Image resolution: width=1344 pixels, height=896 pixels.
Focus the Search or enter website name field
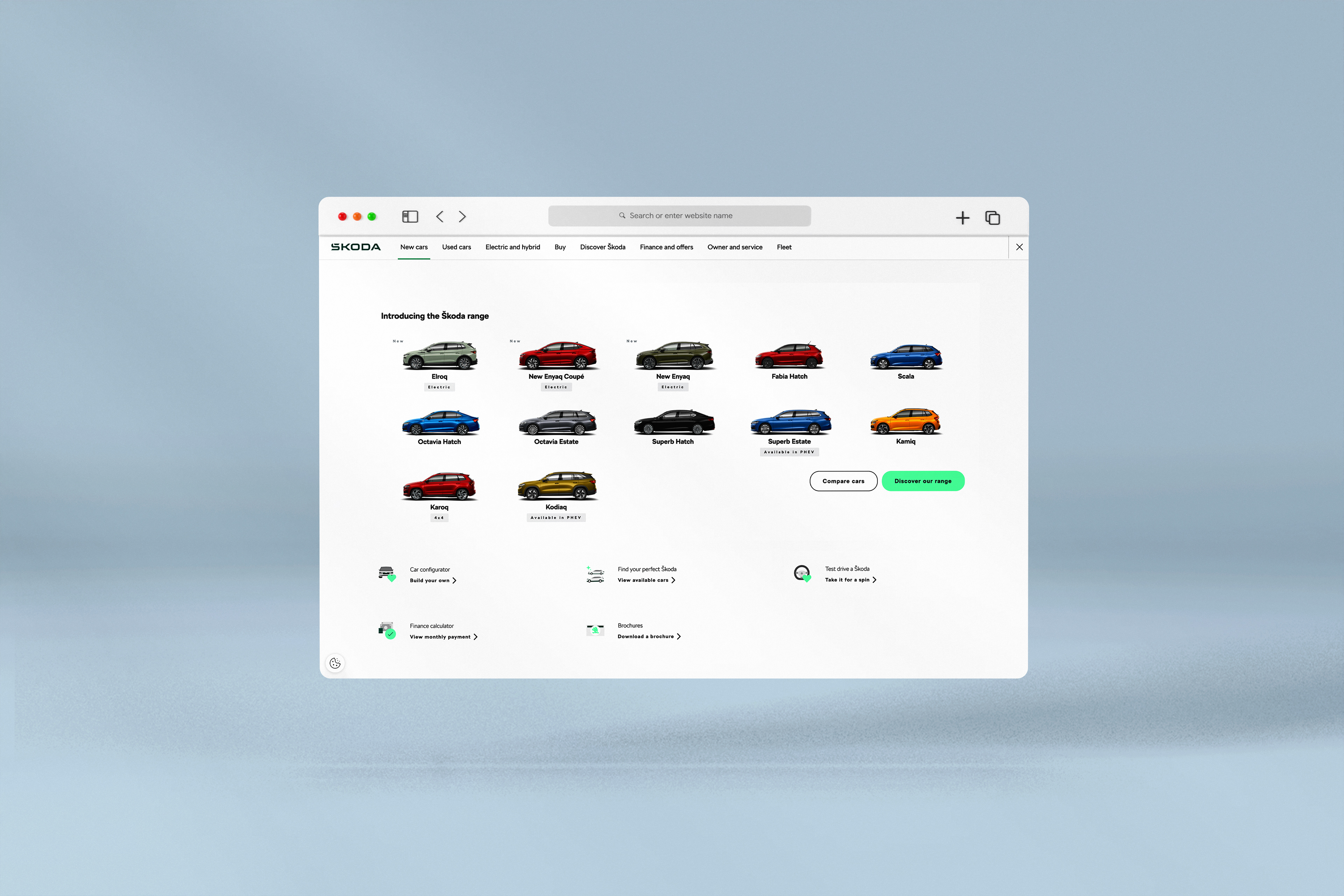click(x=679, y=216)
